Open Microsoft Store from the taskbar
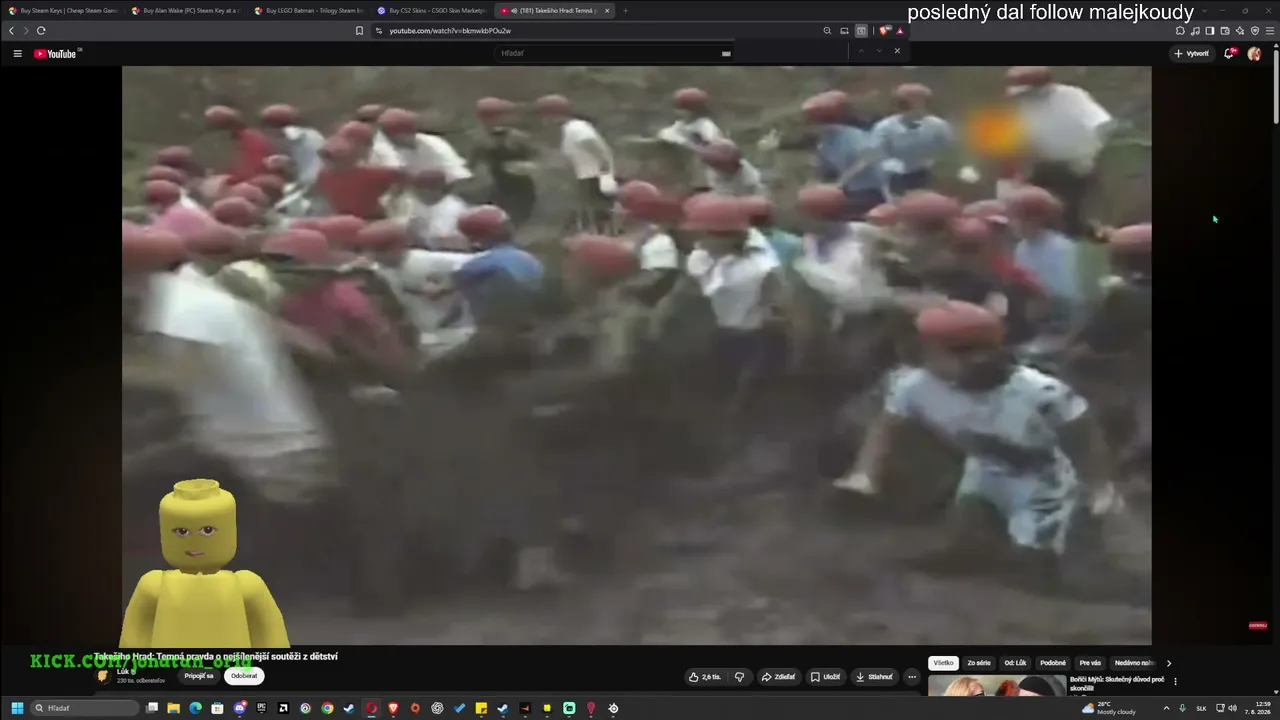The height and width of the screenshot is (720, 1280). [218, 708]
